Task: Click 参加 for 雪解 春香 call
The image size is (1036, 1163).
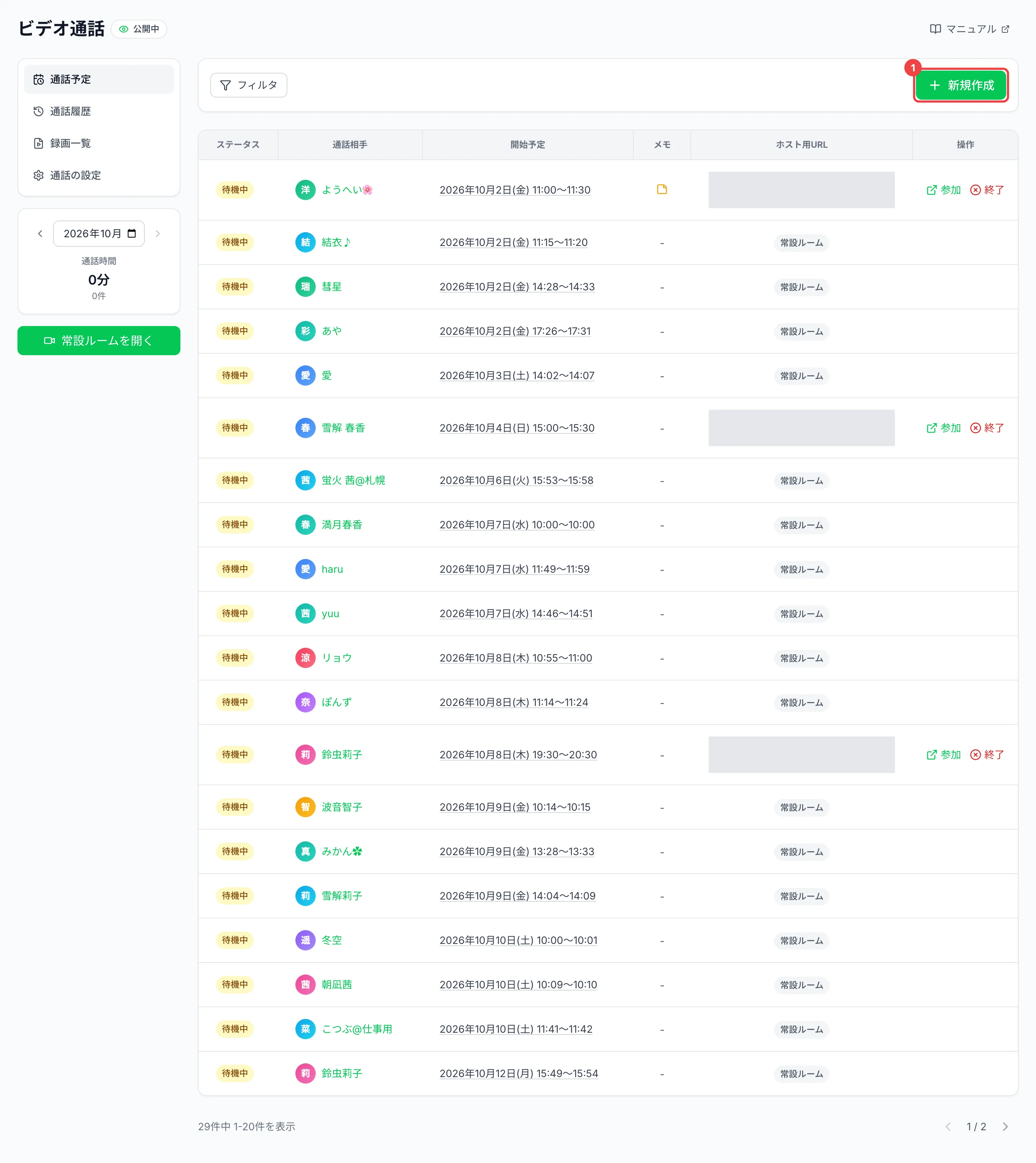Action: (x=943, y=428)
